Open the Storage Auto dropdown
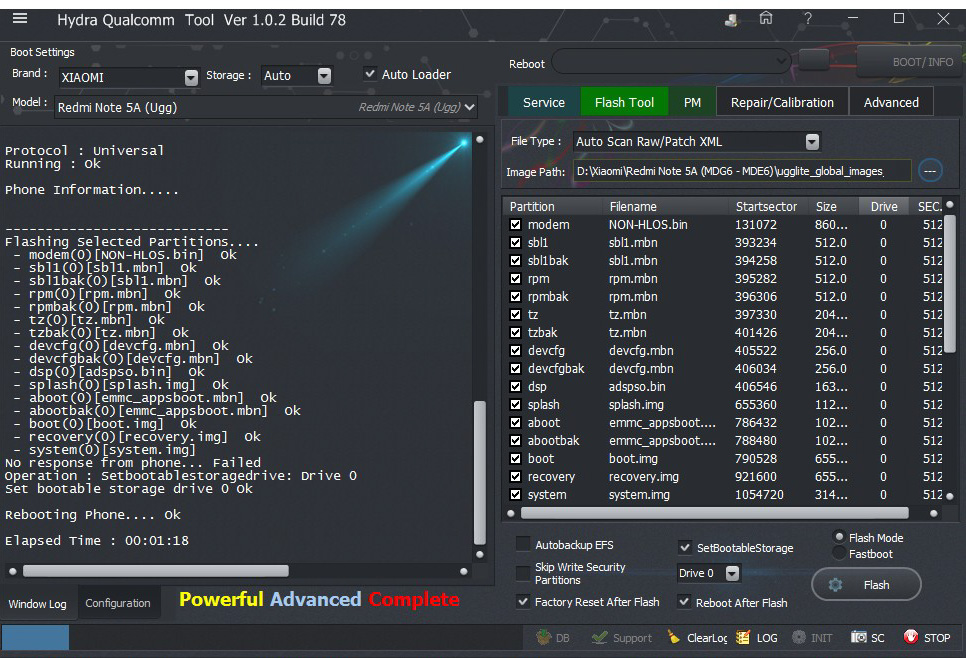966x658 pixels. [324, 76]
